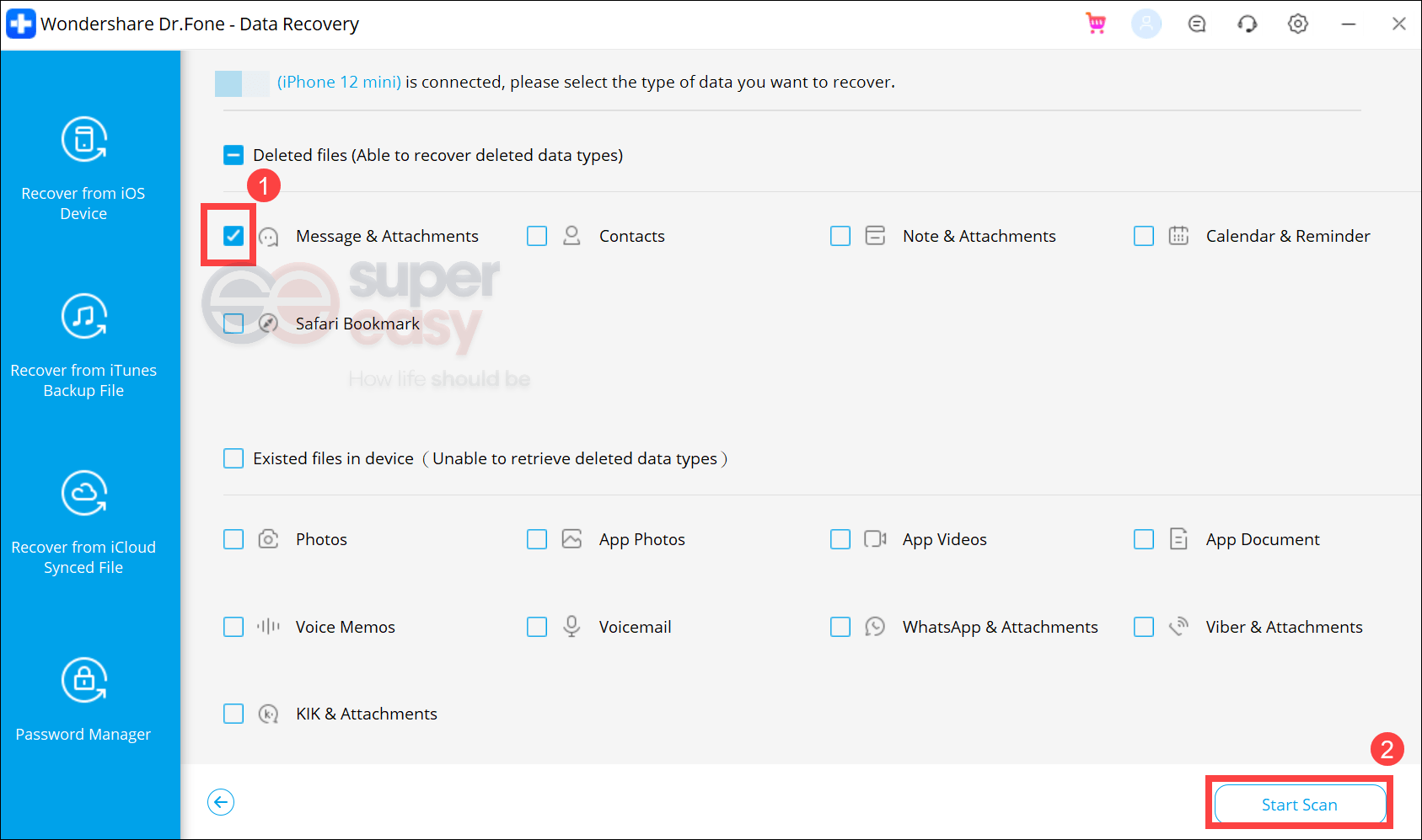Open the settings gear icon

(1298, 24)
